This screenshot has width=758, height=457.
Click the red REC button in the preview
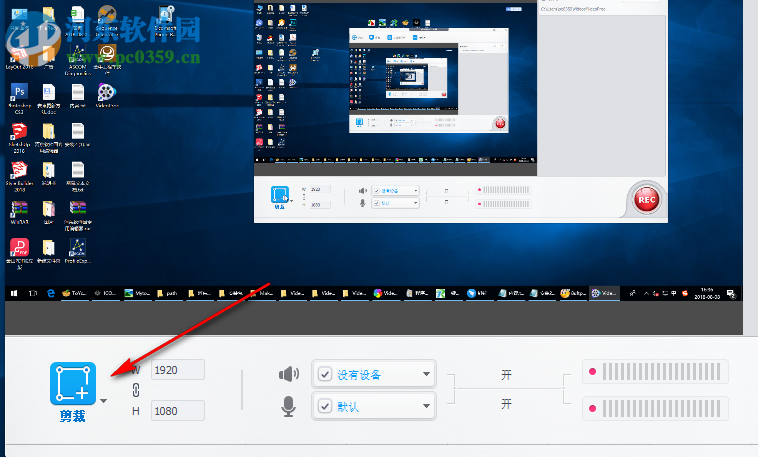[x=646, y=200]
